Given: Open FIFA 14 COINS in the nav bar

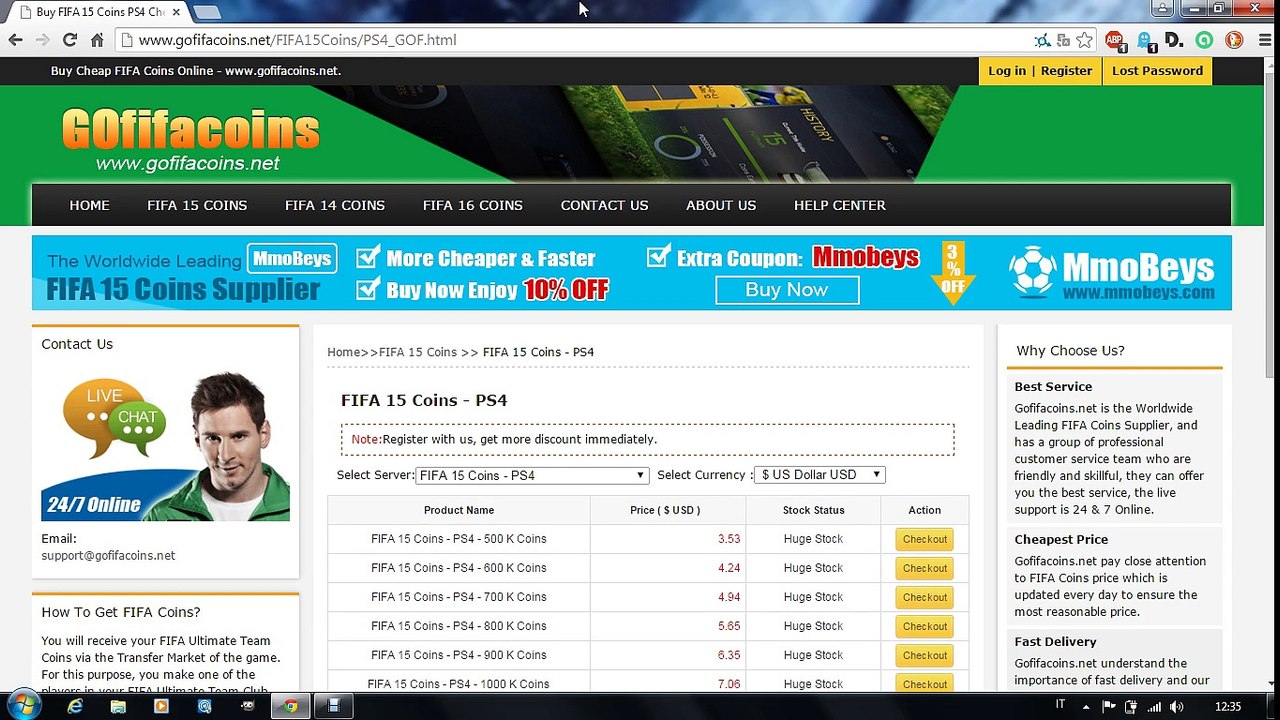Looking at the screenshot, I should point(335,205).
